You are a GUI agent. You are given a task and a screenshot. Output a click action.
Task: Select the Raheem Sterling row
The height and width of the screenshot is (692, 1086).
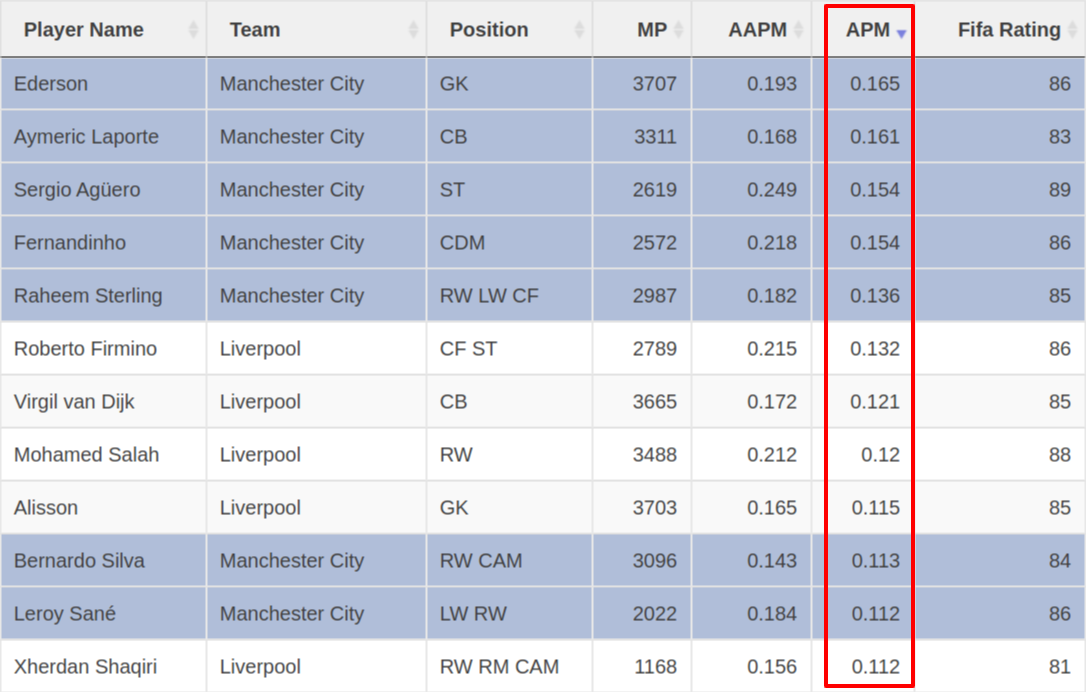click(x=88, y=296)
